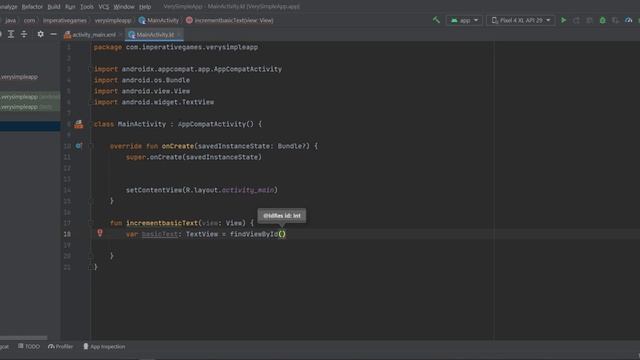Viewport: 640px width, 360px height.
Task: Run the app with the green play icon
Action: [x=563, y=20]
